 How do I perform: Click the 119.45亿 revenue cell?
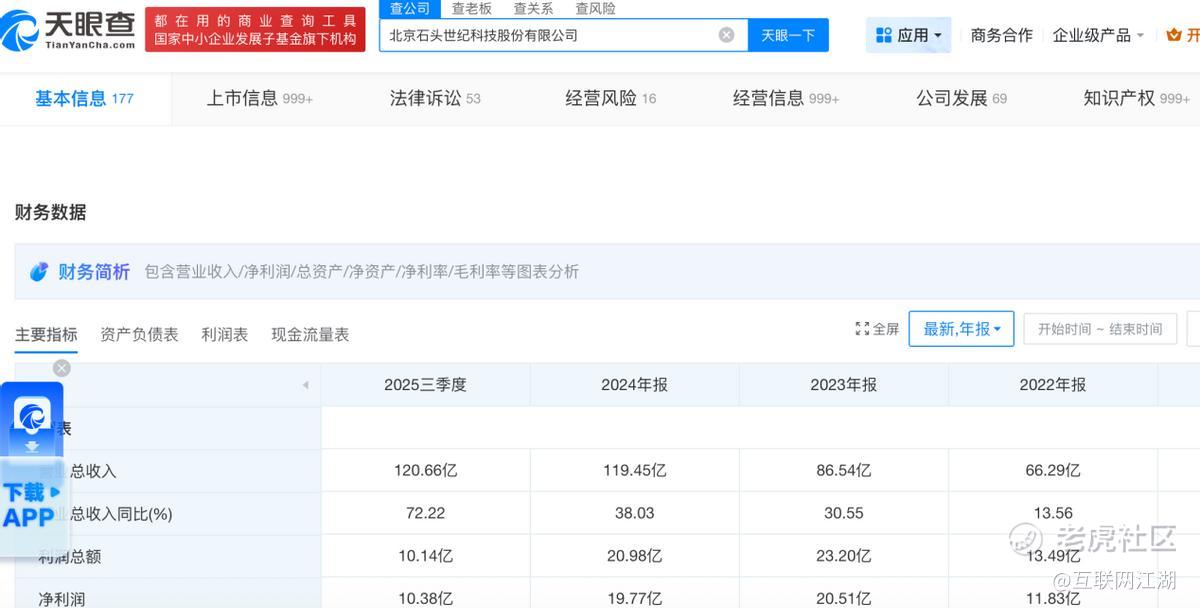tap(634, 470)
